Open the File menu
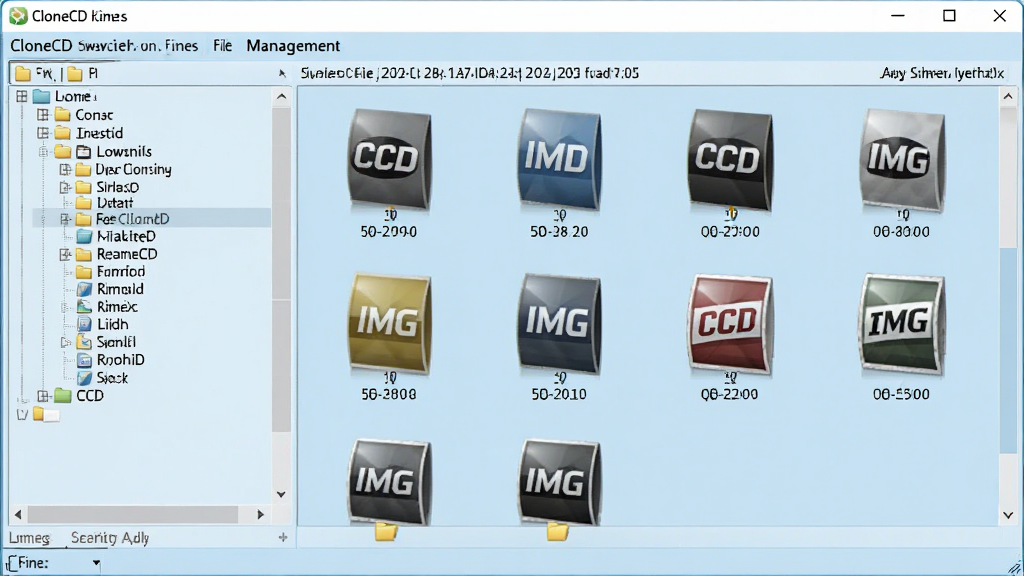This screenshot has height=576, width=1024. (x=222, y=46)
